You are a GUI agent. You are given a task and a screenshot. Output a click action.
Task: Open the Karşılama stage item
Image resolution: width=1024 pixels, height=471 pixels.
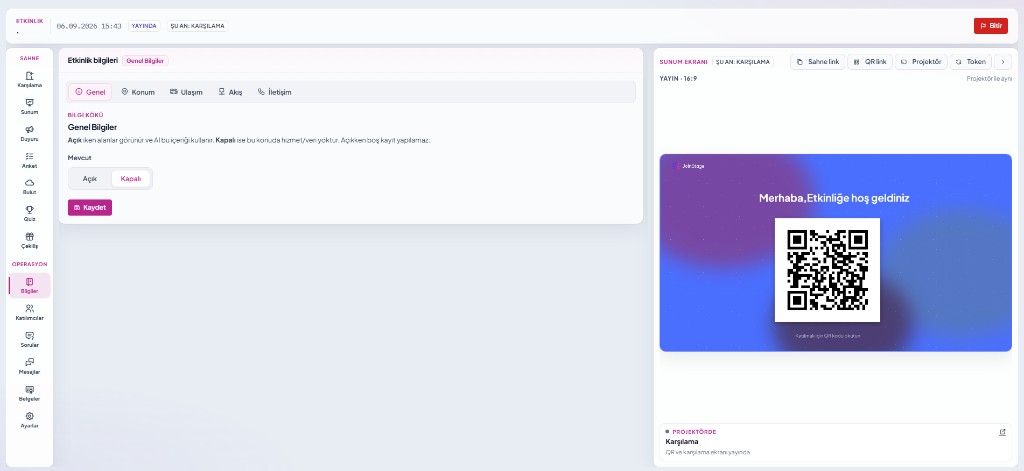tap(29, 80)
